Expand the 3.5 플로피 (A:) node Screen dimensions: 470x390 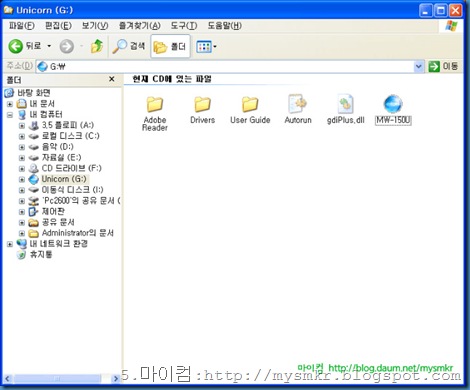[x=22, y=126]
